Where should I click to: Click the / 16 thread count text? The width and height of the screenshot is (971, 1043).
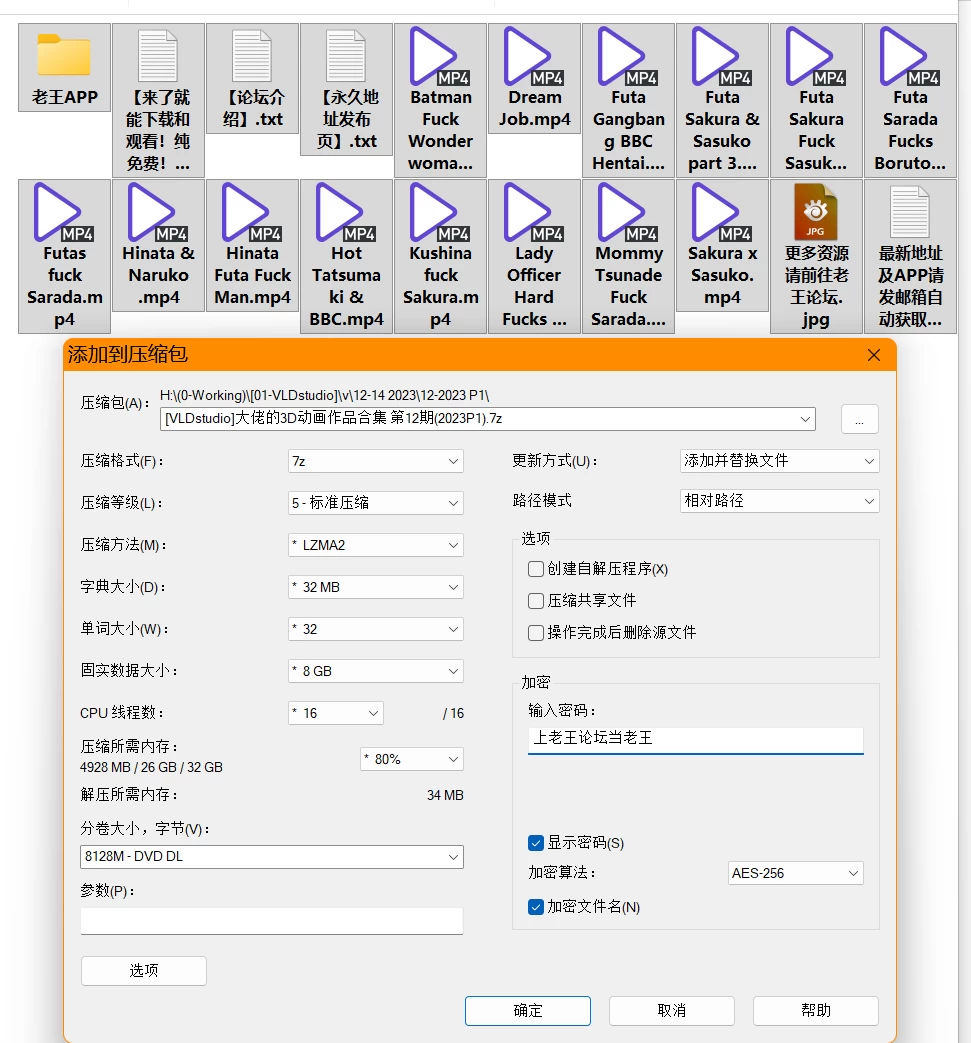pyautogui.click(x=453, y=713)
